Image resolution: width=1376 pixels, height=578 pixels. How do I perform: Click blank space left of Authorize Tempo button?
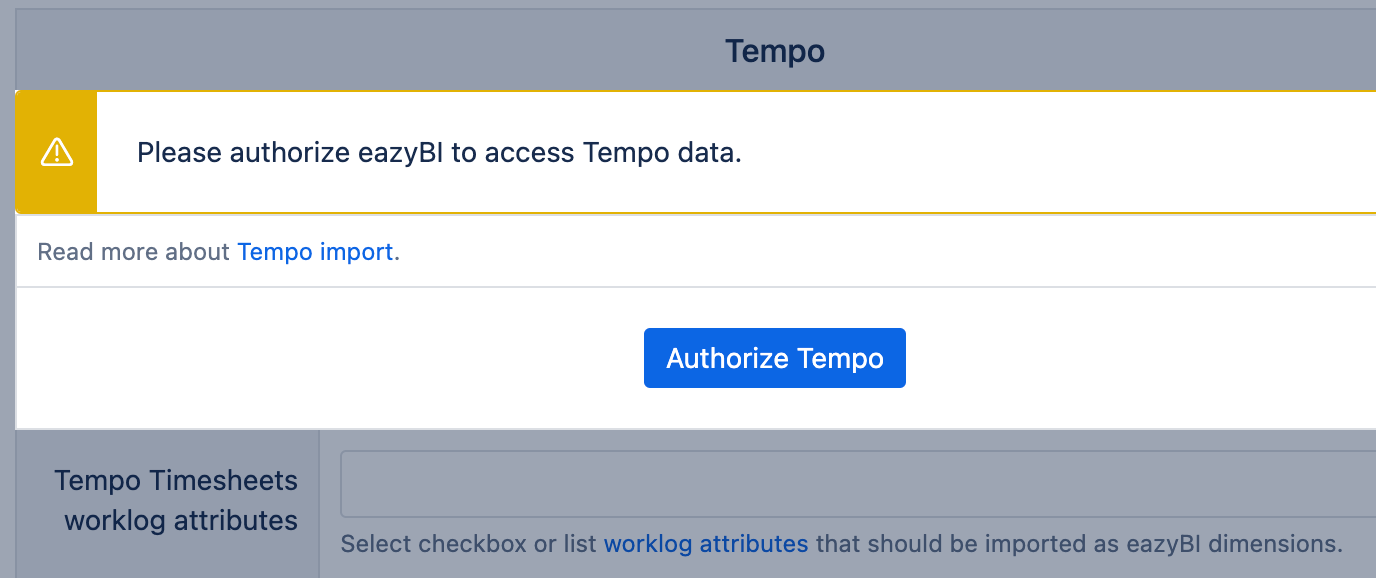tap(330, 358)
